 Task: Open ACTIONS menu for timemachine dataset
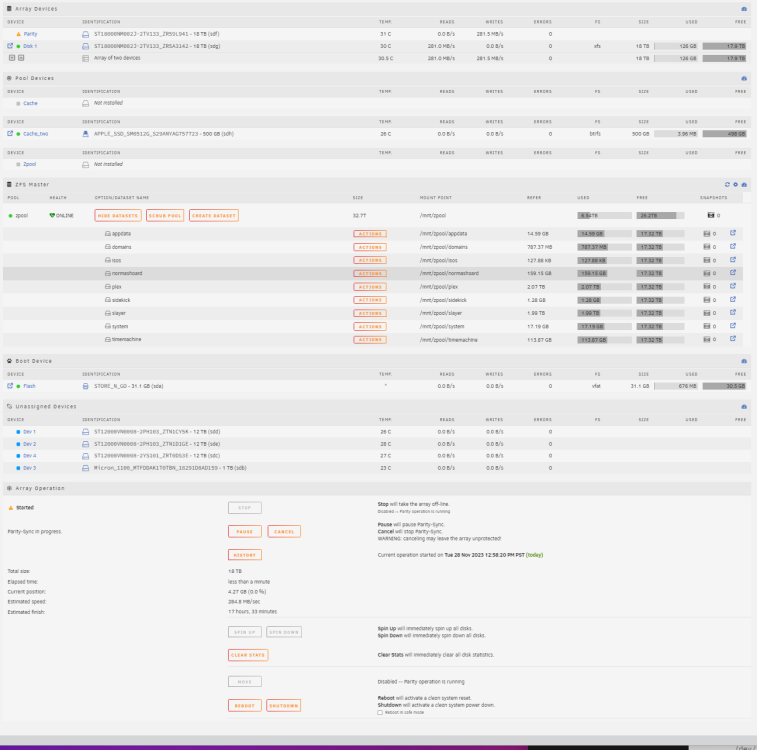point(370,340)
